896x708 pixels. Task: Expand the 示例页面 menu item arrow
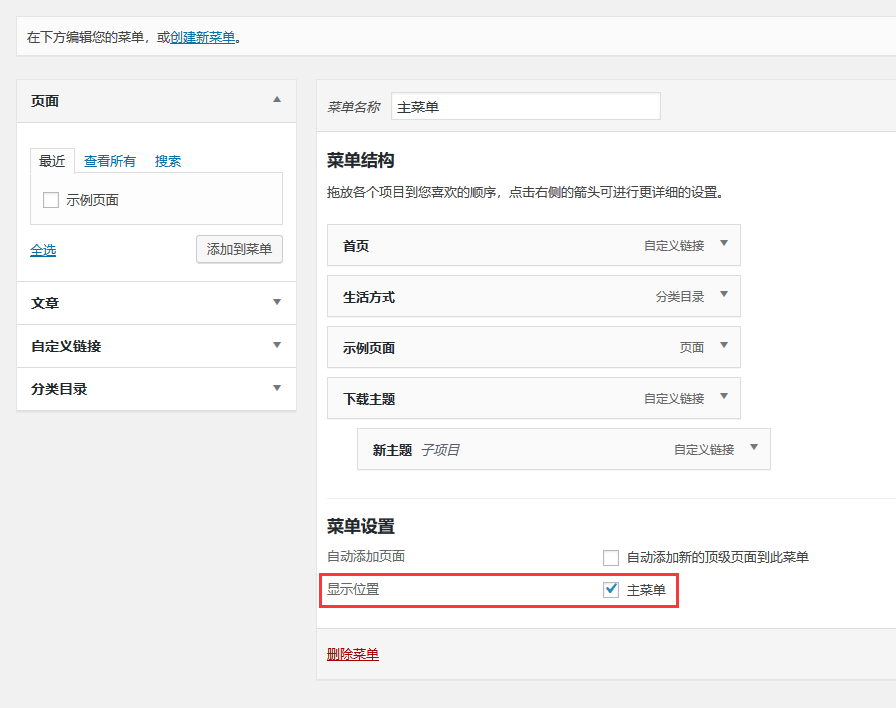coord(724,347)
